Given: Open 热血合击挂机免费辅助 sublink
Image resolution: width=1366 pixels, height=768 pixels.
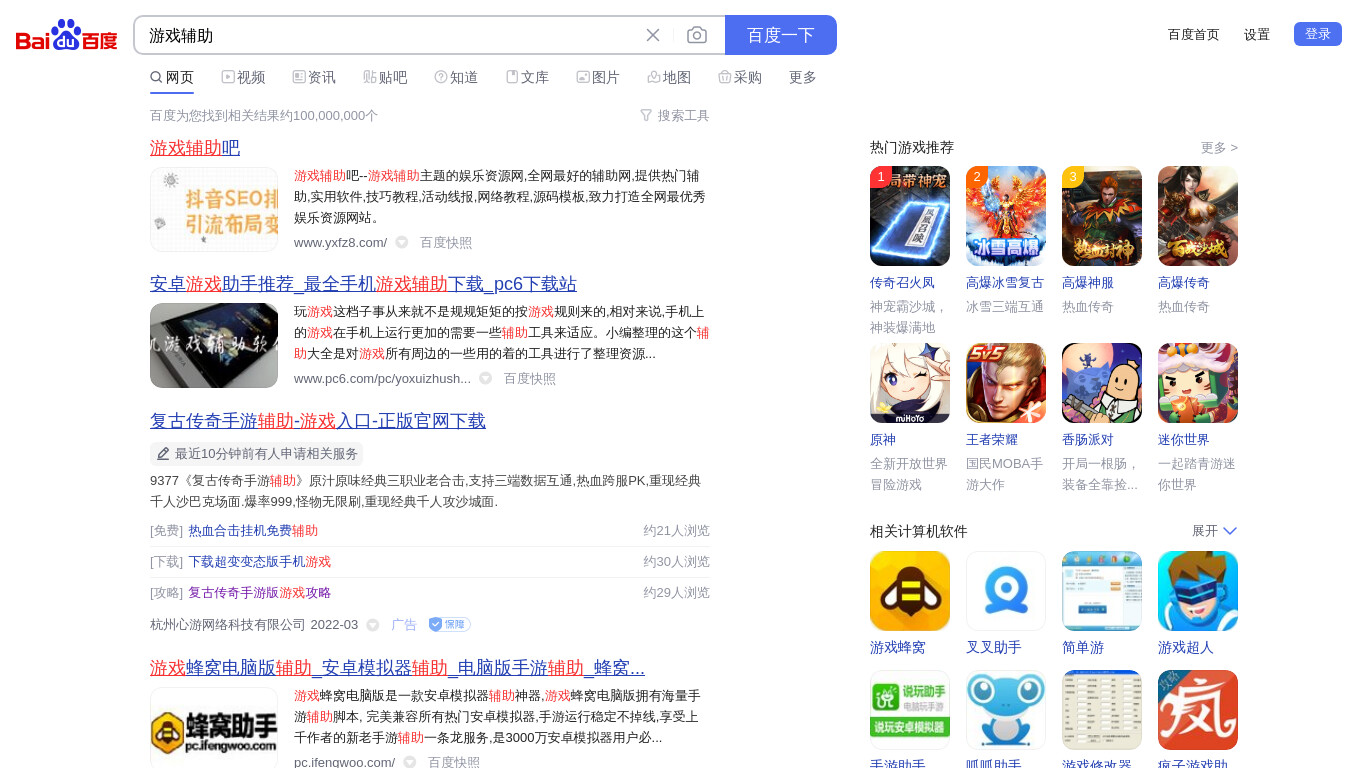Looking at the screenshot, I should pos(253,531).
